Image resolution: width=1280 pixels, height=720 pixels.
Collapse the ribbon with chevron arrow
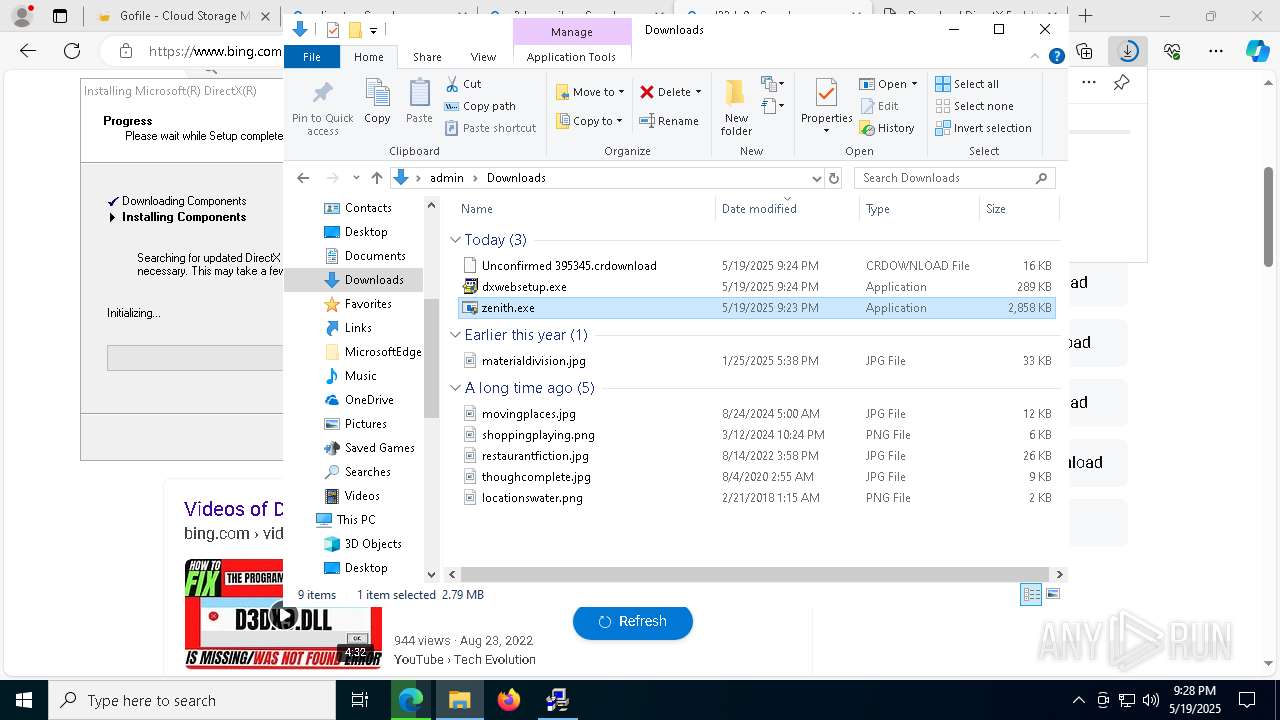click(1035, 57)
